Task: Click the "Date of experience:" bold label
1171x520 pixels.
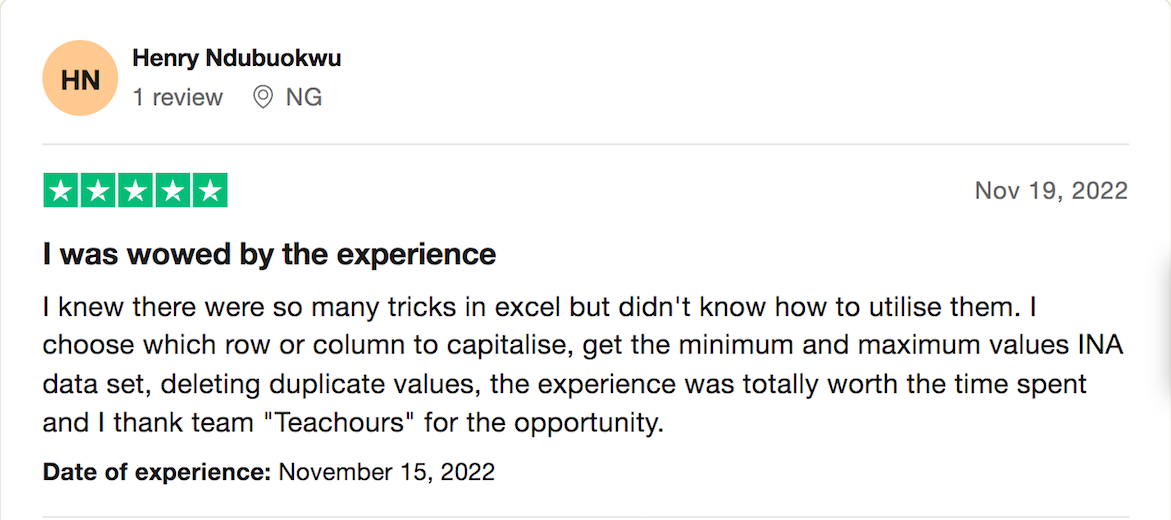Action: point(157,472)
